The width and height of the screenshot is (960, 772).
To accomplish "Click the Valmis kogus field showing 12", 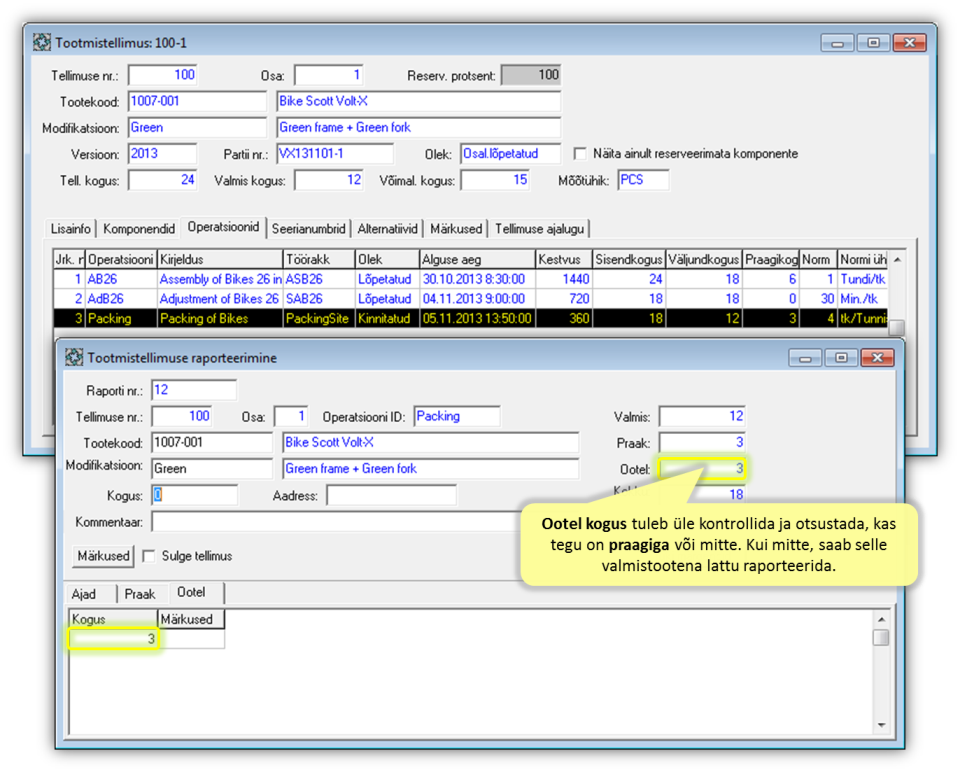I will [x=329, y=180].
